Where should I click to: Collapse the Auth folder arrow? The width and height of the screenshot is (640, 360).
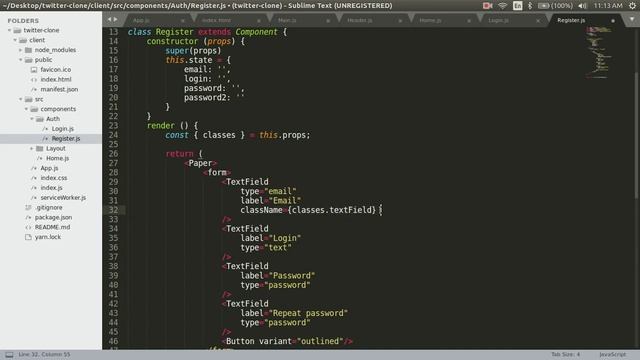[x=32, y=119]
